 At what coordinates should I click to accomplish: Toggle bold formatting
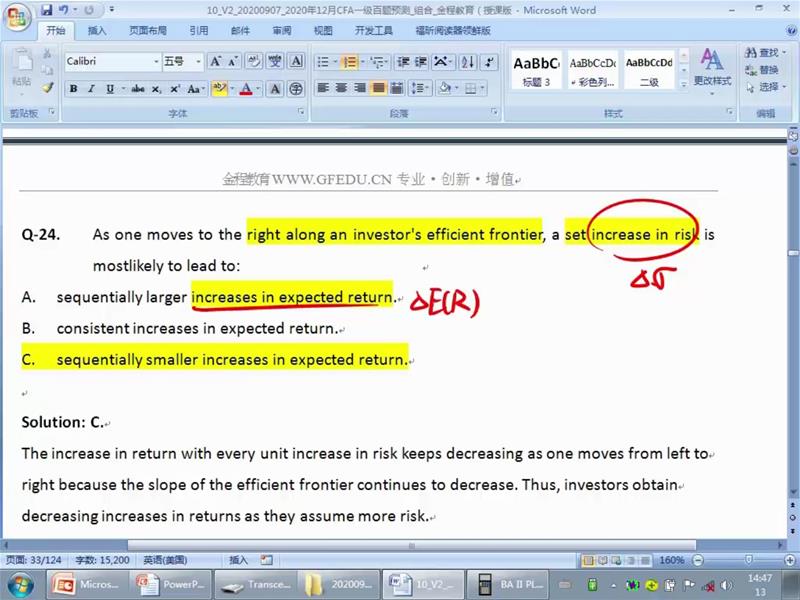click(x=73, y=89)
